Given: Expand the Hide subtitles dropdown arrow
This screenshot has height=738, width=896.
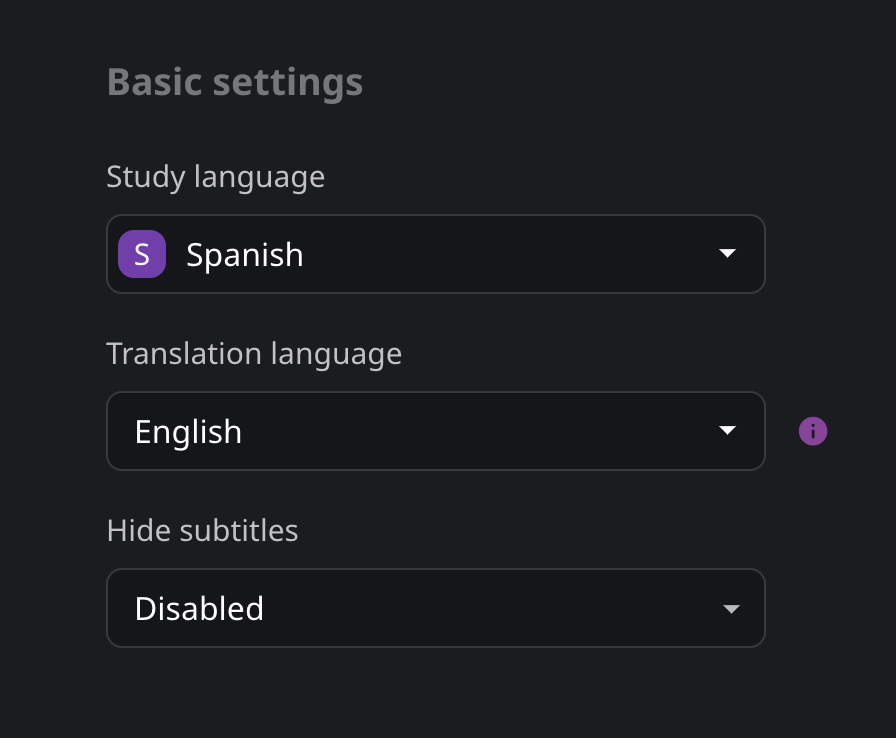Looking at the screenshot, I should 731,609.
